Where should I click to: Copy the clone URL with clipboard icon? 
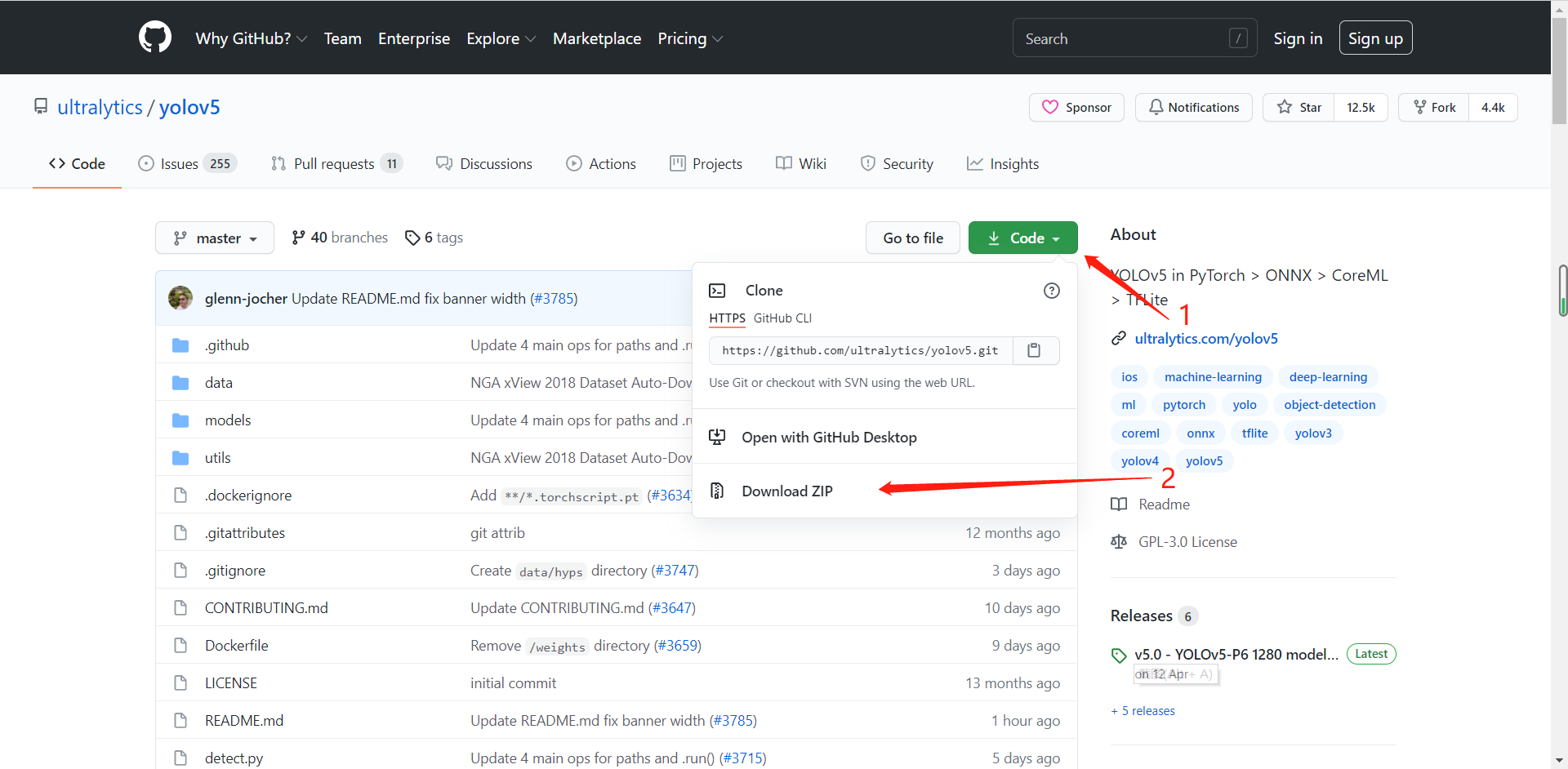click(x=1035, y=350)
